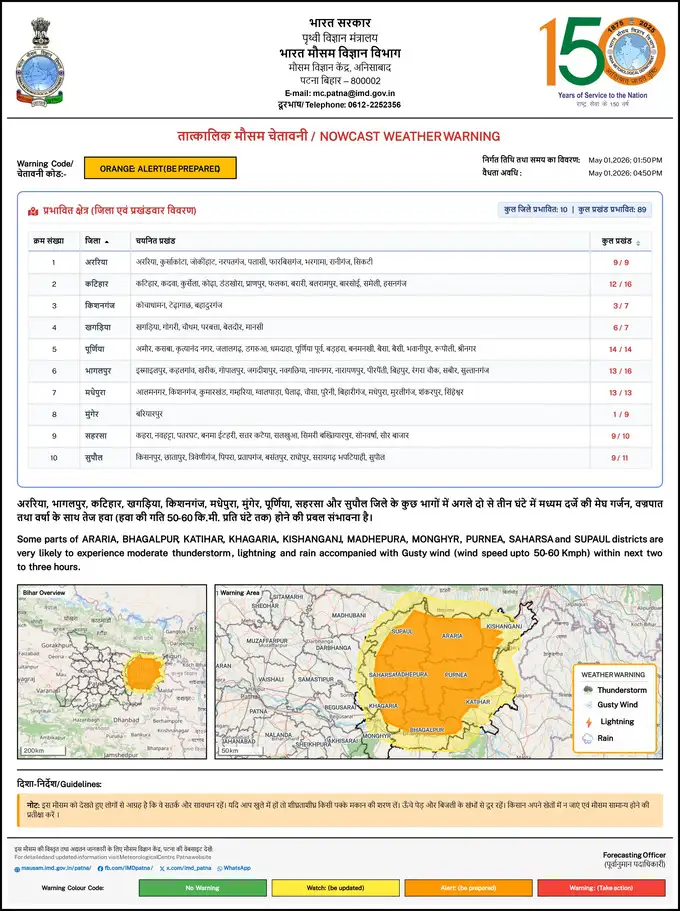Sort by कुल प्रखंड column arrows

638,242
